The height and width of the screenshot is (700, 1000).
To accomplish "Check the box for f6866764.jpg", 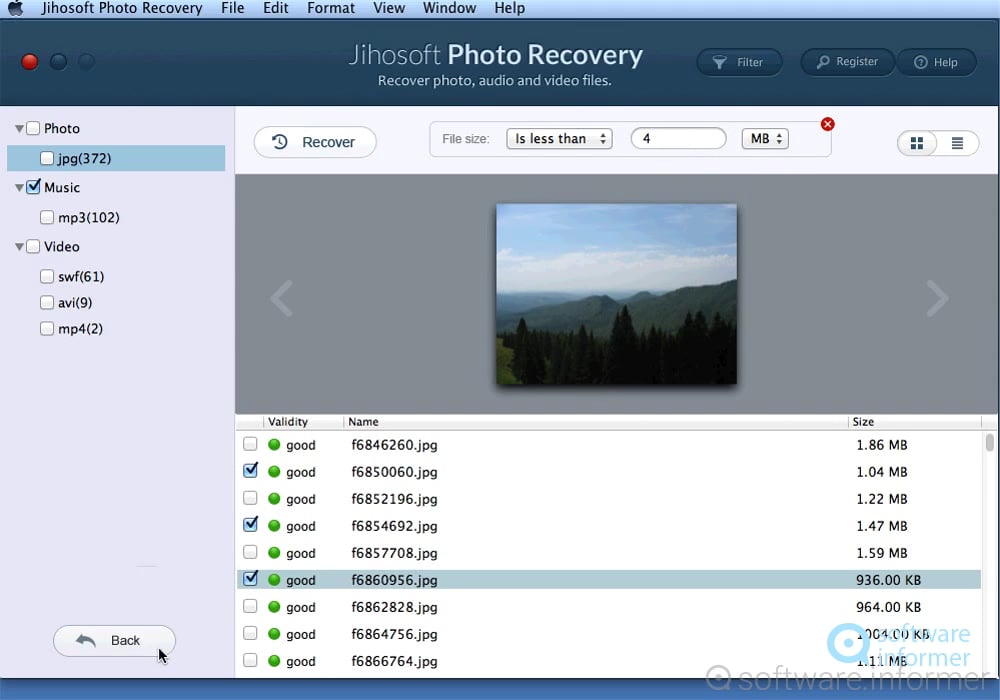I will 250,660.
